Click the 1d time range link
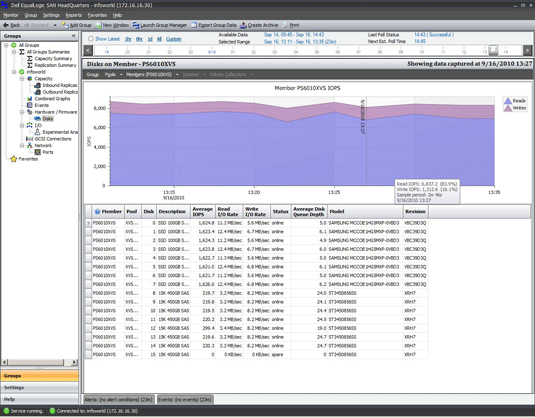 pyautogui.click(x=150, y=39)
